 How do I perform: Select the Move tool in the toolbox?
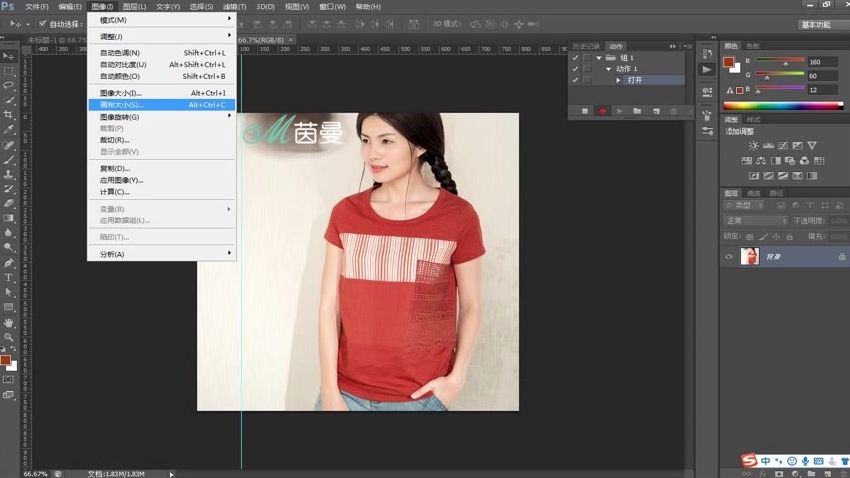pyautogui.click(x=8, y=55)
